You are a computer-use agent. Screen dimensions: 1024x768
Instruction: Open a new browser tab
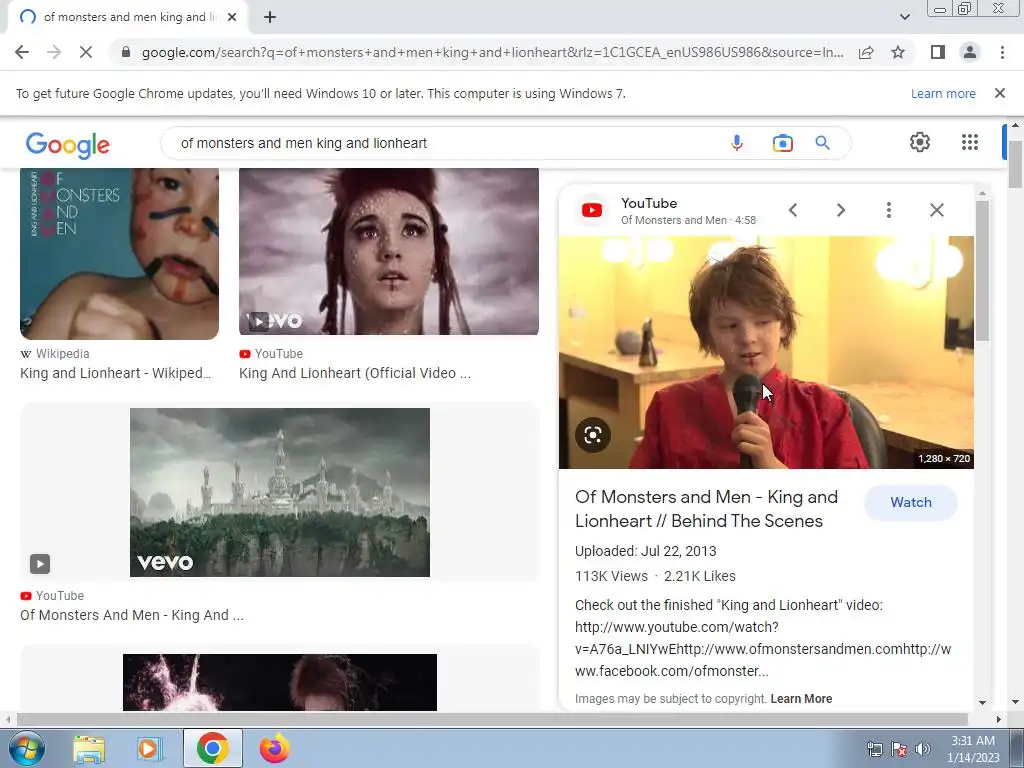pos(270,18)
